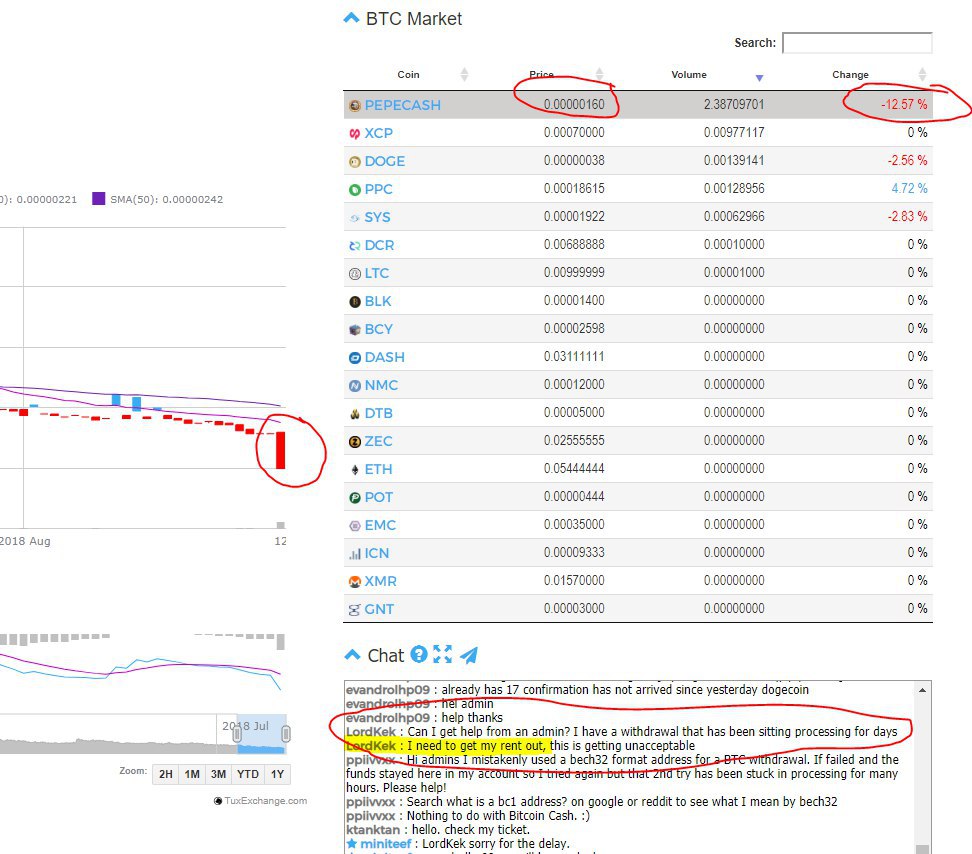972x854 pixels.
Task: Focus the market Search field
Action: 857,43
